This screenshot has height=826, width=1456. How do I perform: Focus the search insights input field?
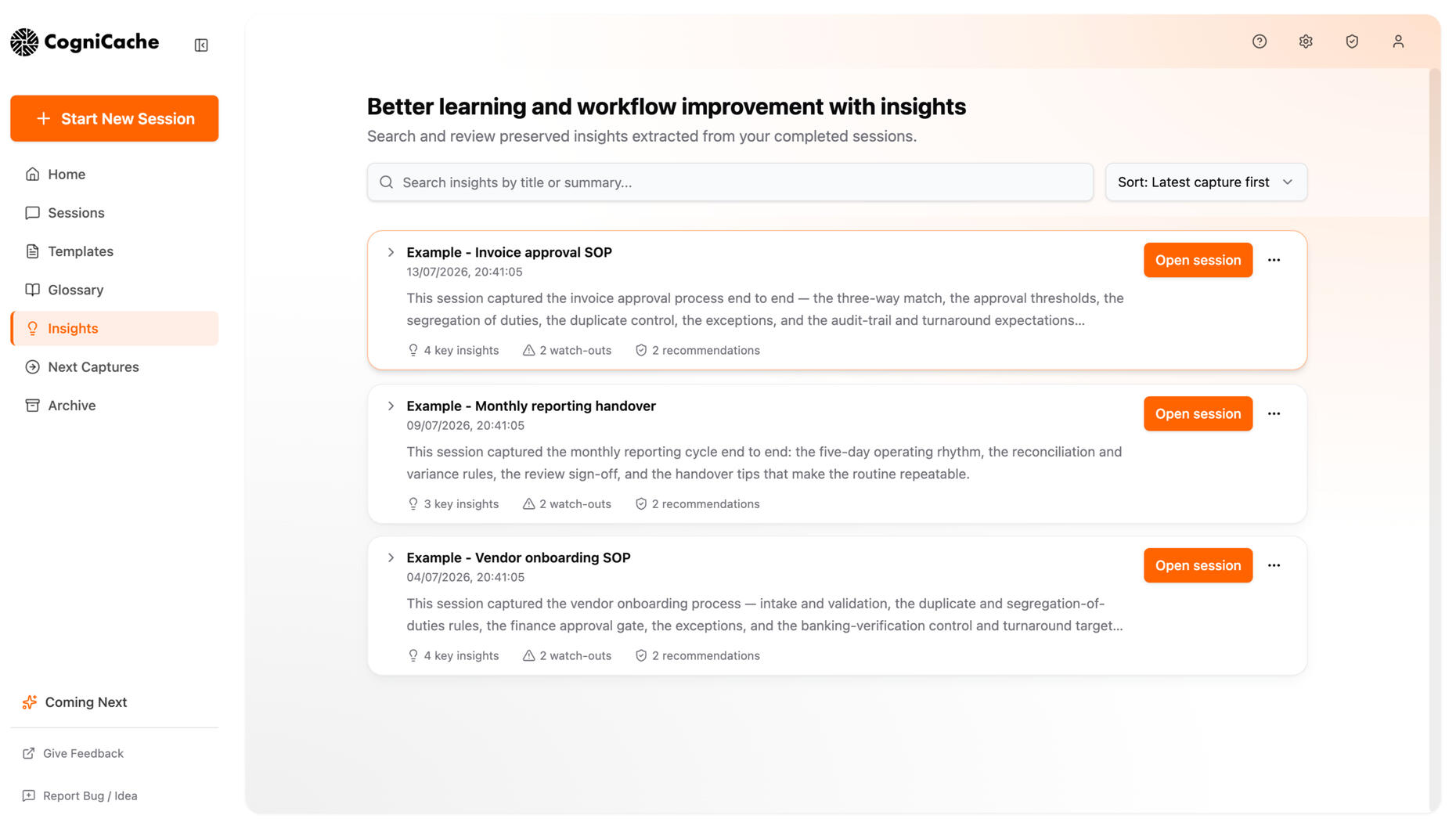point(730,182)
